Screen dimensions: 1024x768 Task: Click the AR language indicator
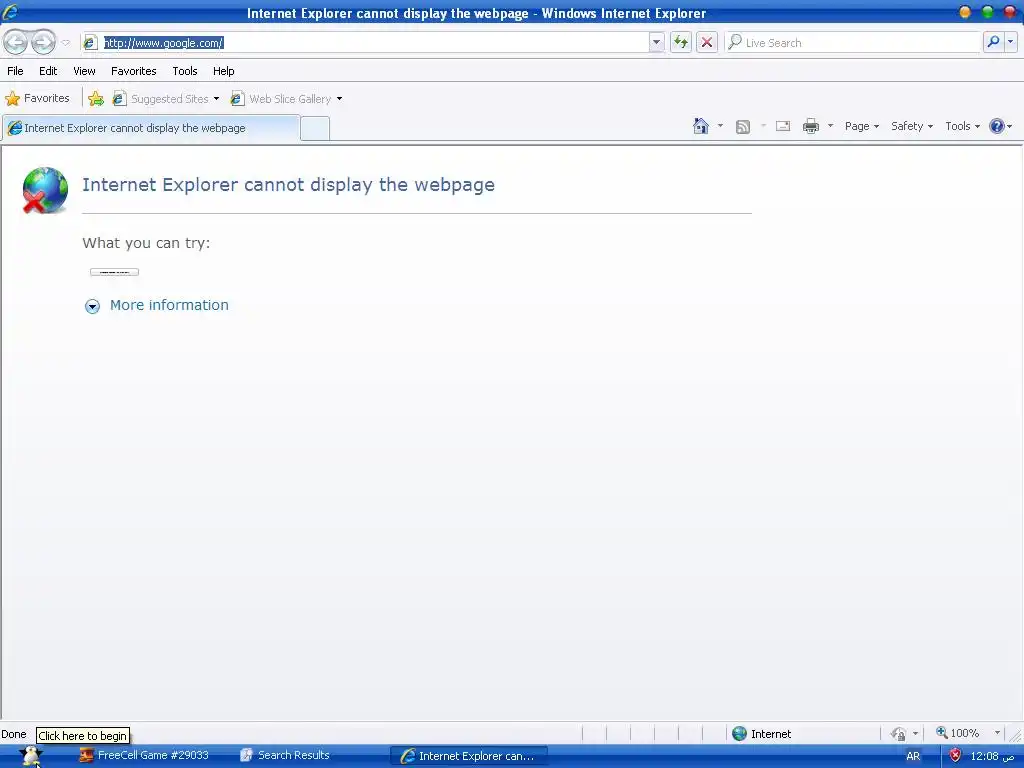click(913, 756)
